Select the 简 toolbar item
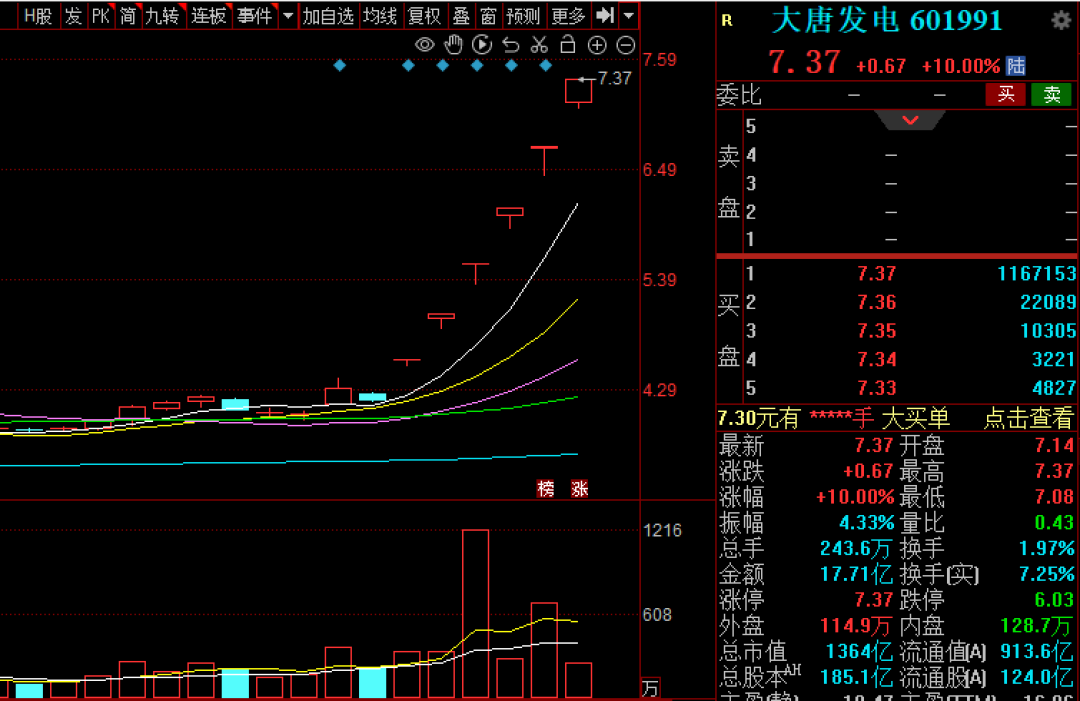The image size is (1080, 701). pos(128,15)
